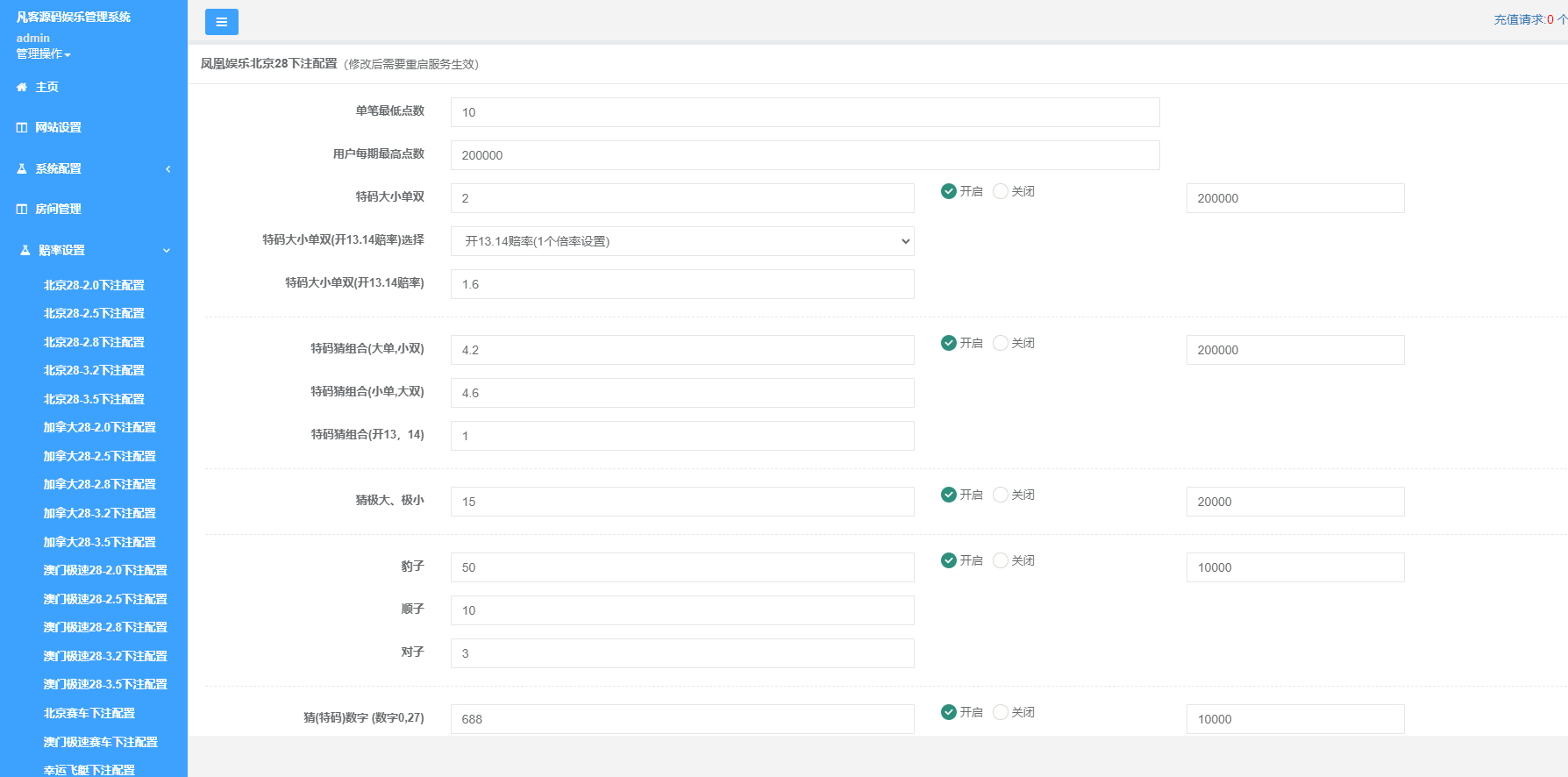Screen dimensions: 1568x777
Task: Open 北京28-2.5下注配置 menu item
Action: 94,314
